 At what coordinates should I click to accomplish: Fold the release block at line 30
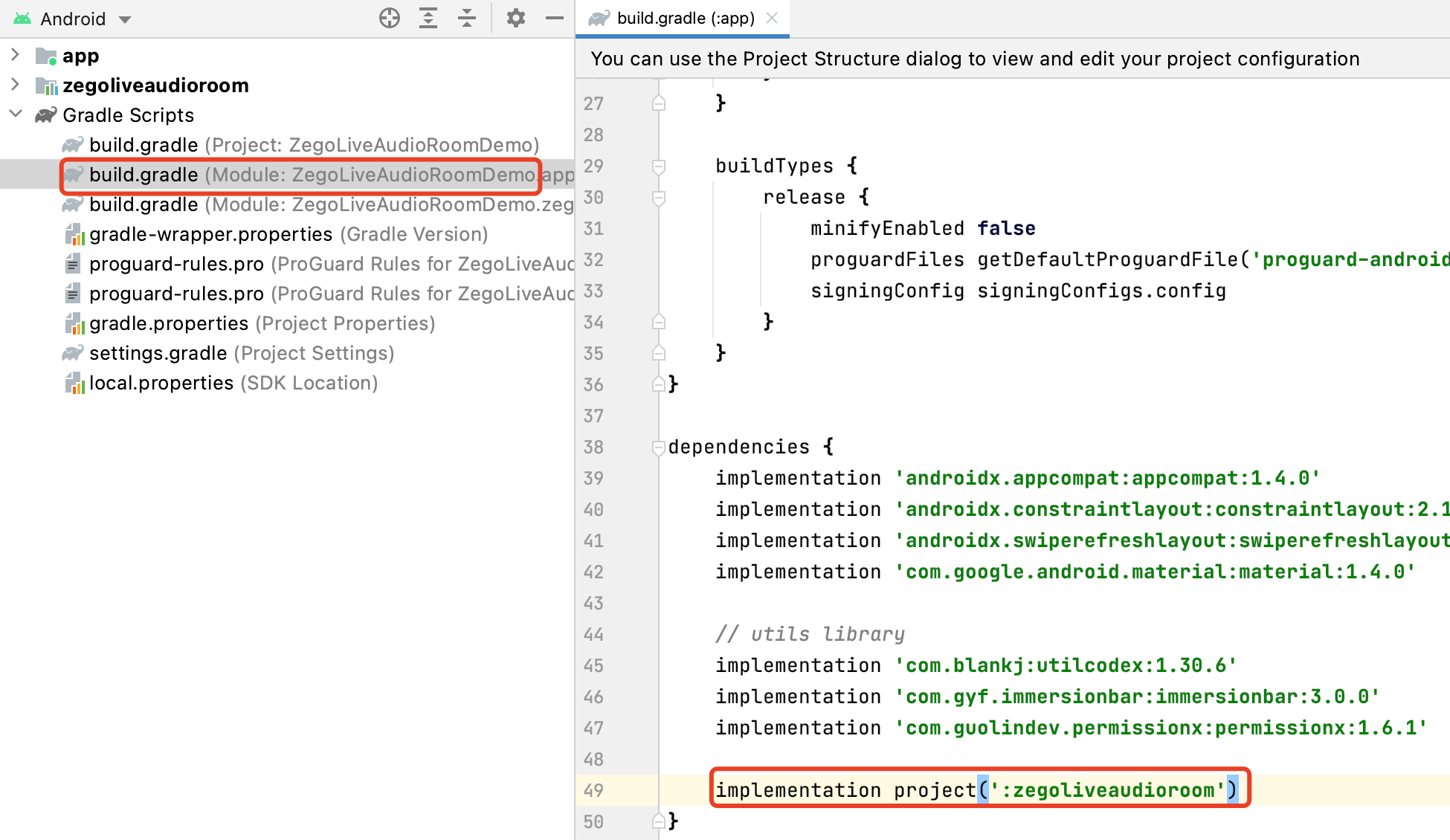click(x=658, y=198)
